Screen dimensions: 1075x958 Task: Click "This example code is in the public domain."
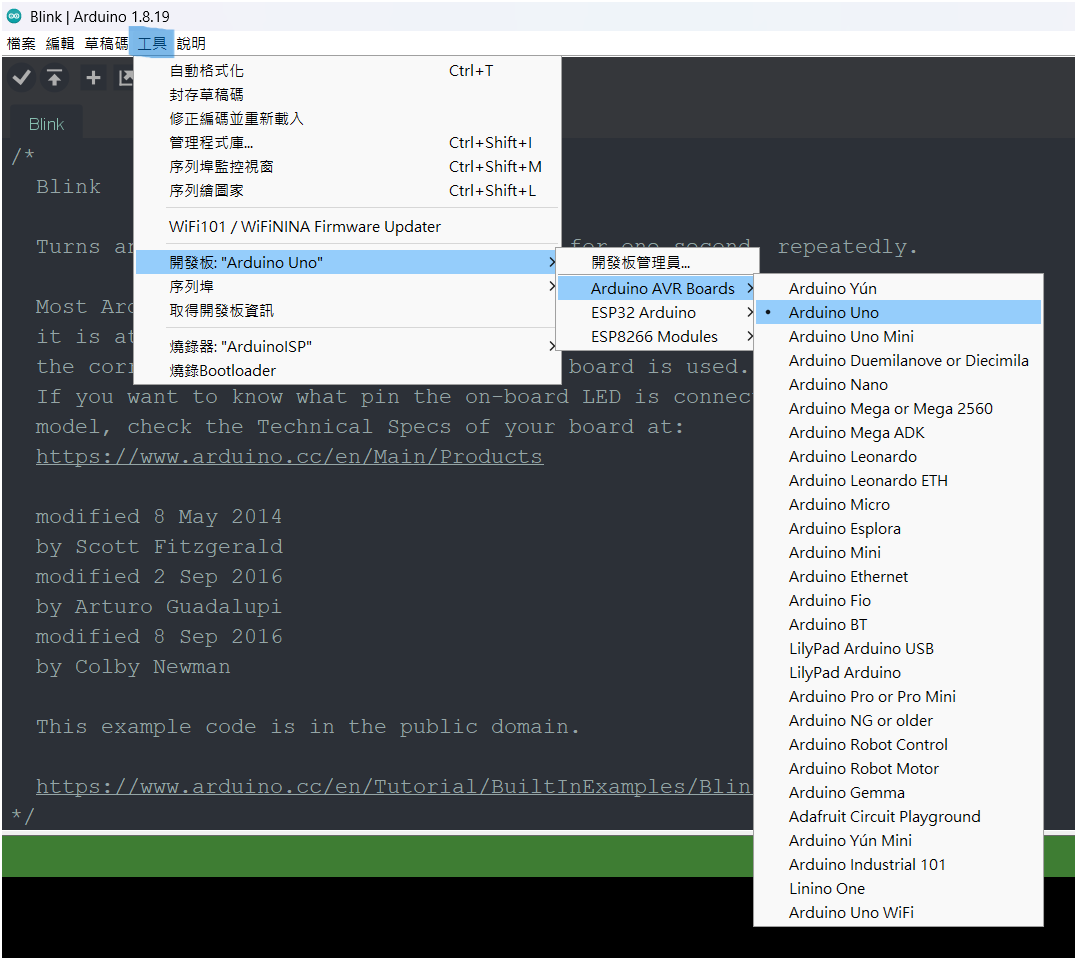click(308, 727)
